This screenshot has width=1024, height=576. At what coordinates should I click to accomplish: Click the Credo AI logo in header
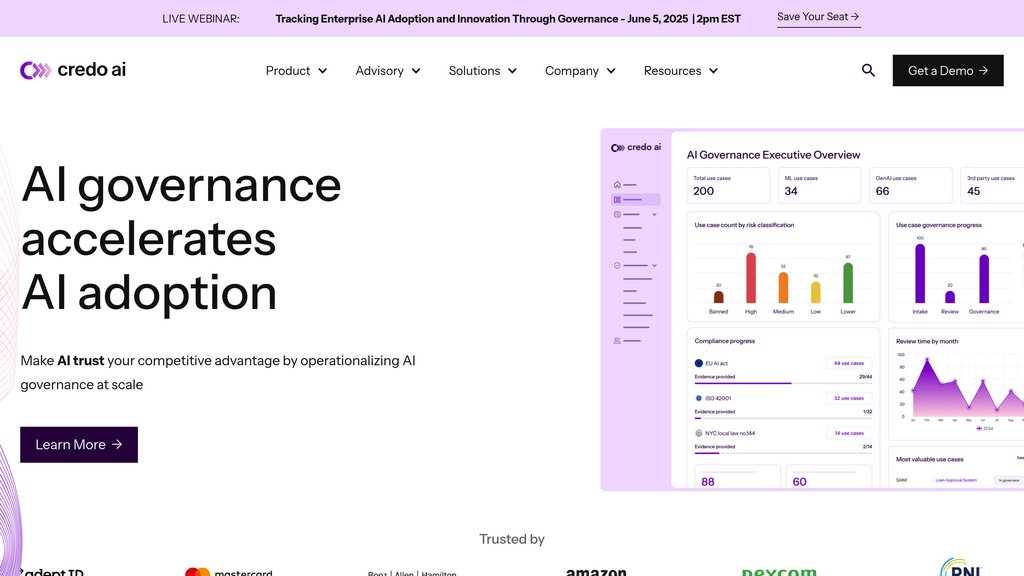[73, 70]
